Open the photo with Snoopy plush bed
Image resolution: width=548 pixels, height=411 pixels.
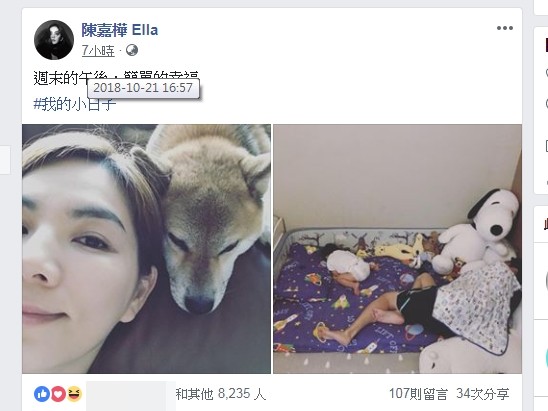[x=397, y=249]
